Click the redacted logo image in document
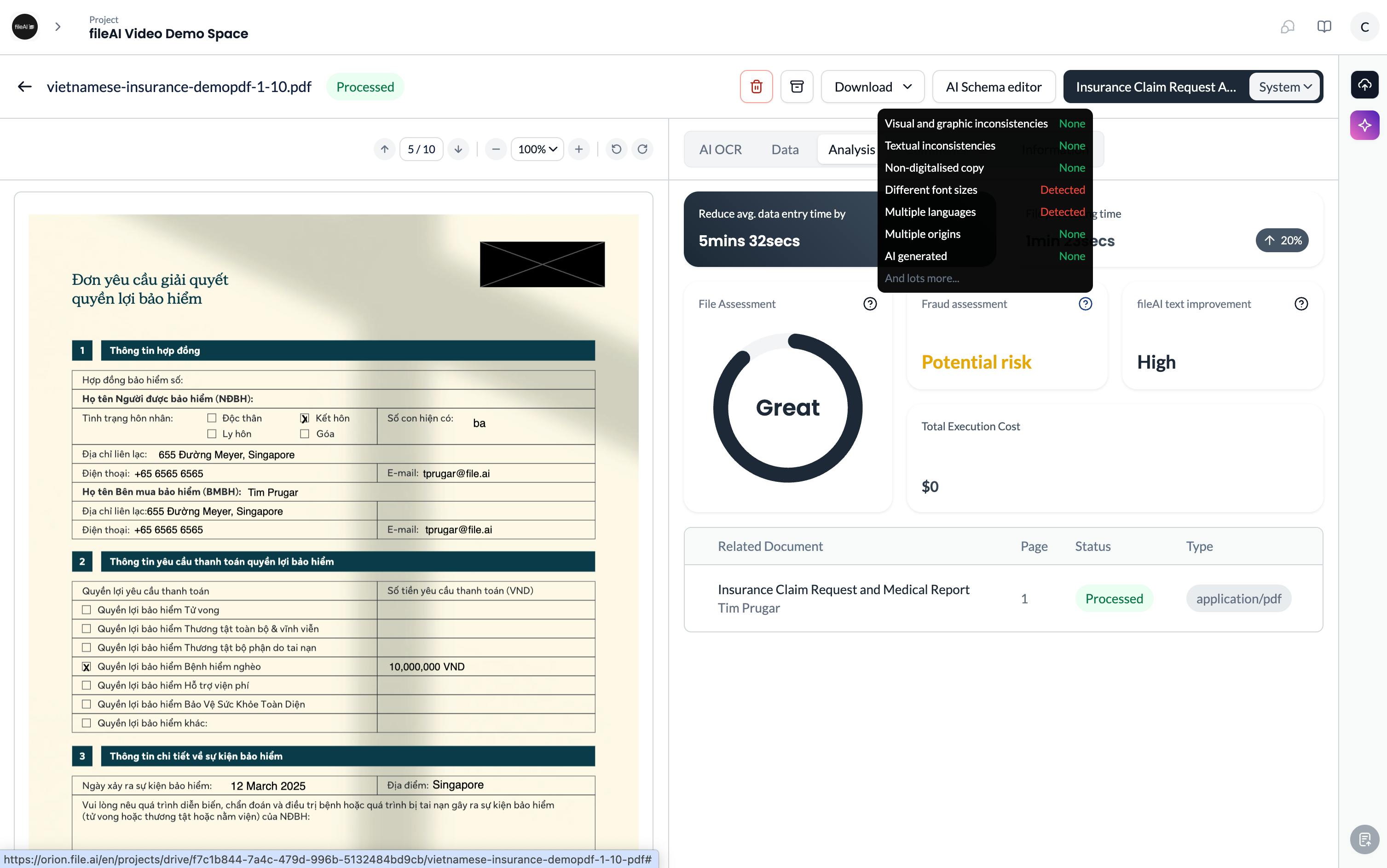 point(542,264)
